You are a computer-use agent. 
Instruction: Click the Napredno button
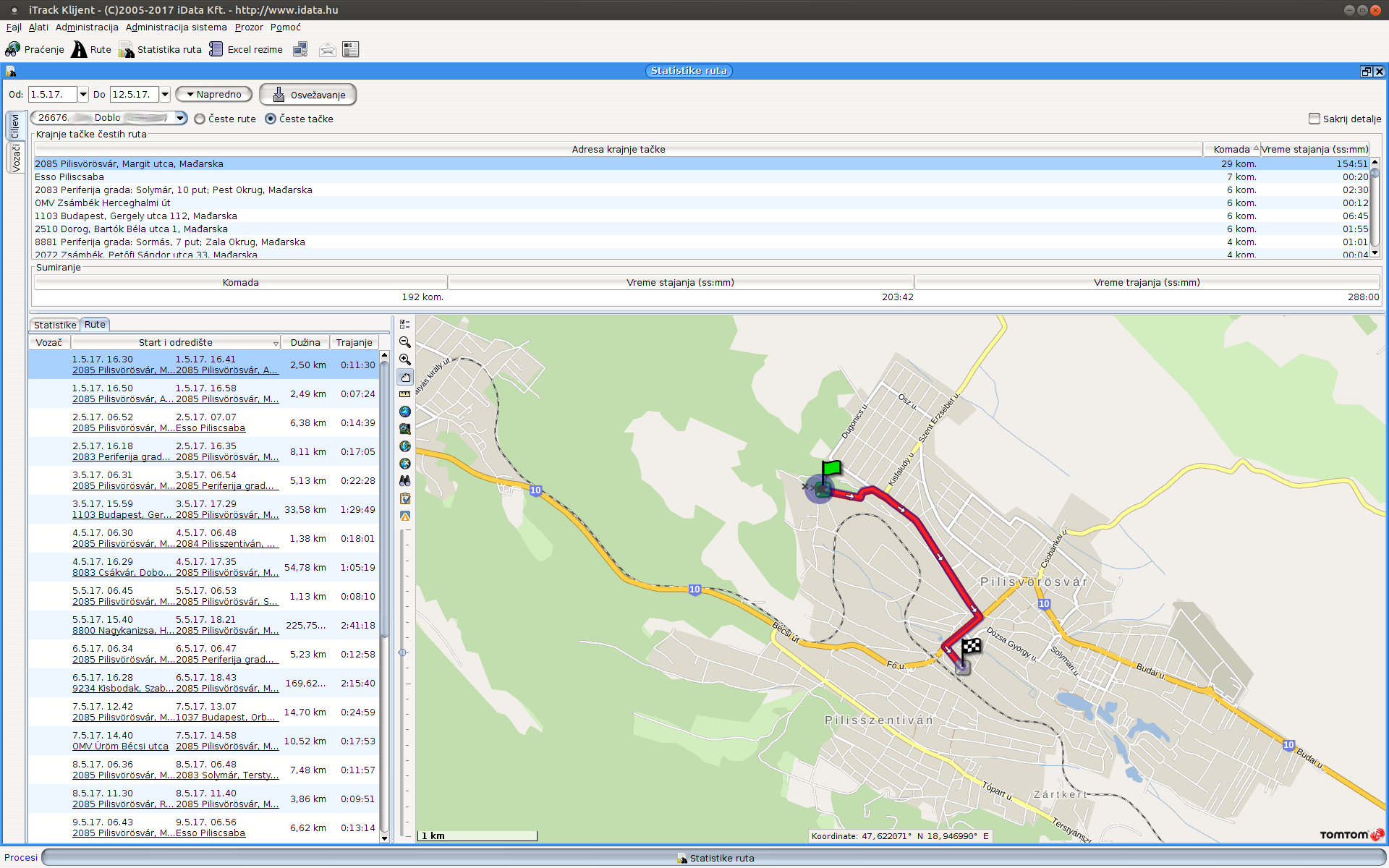(x=214, y=95)
